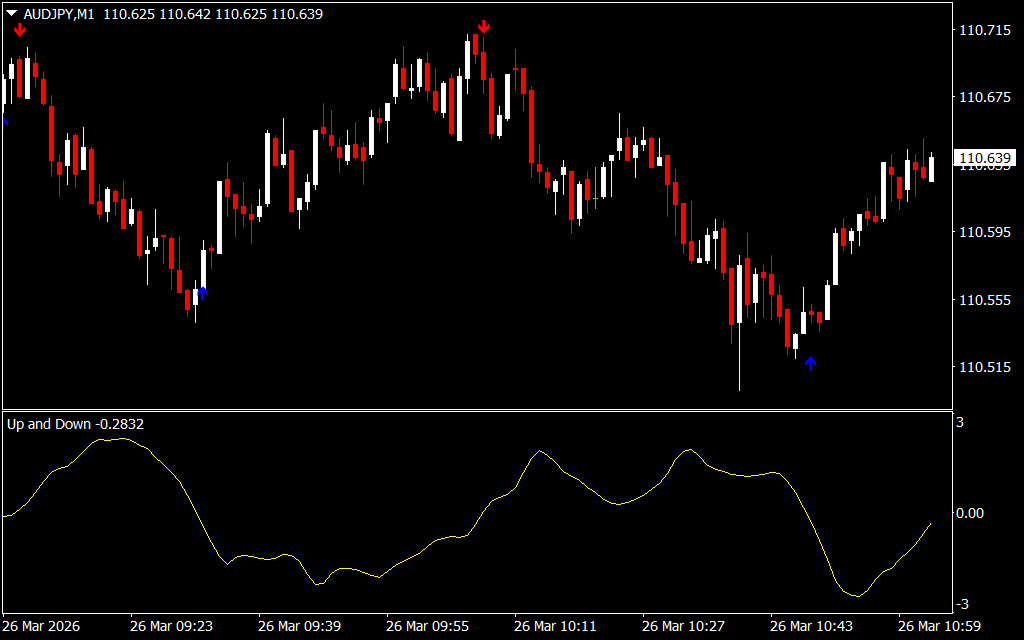Screen dimensions: 1024x640
Task: Click the 110.595 price axis label
Action: click(984, 233)
